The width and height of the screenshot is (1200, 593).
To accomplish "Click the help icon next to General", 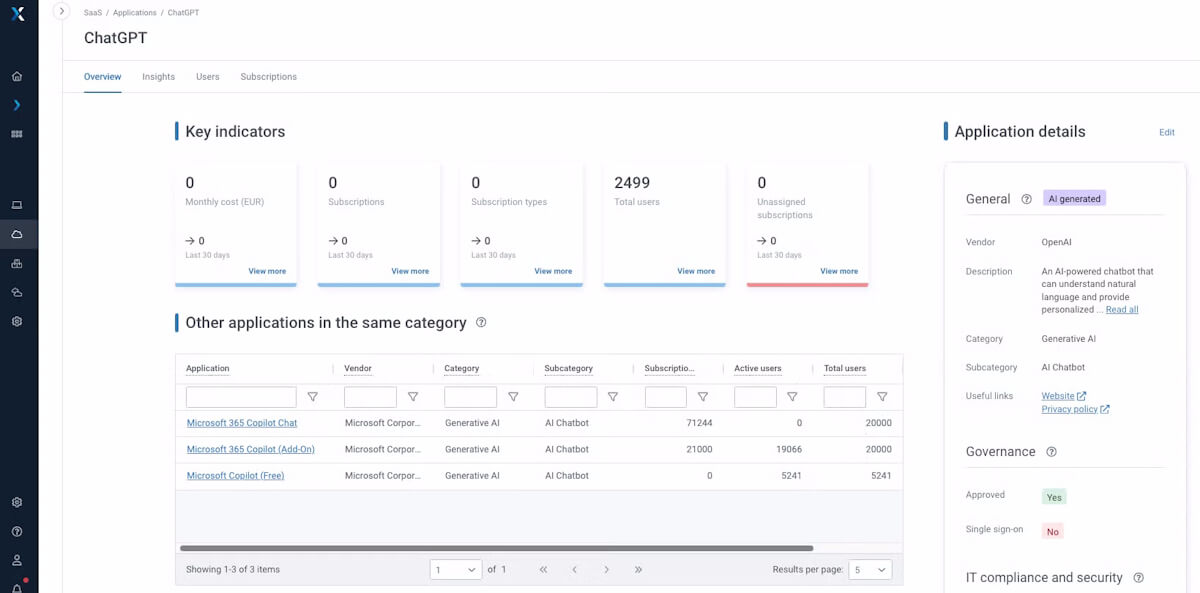I will [x=1026, y=199].
